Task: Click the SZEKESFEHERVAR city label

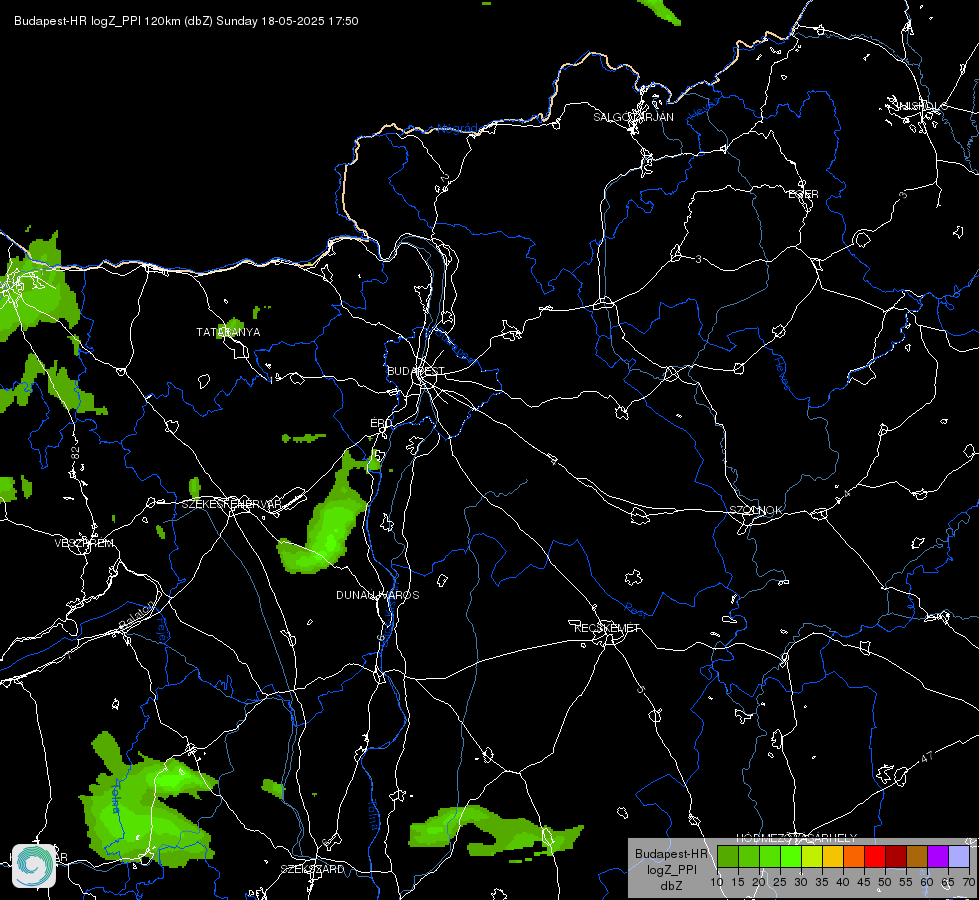Action: coord(232,504)
